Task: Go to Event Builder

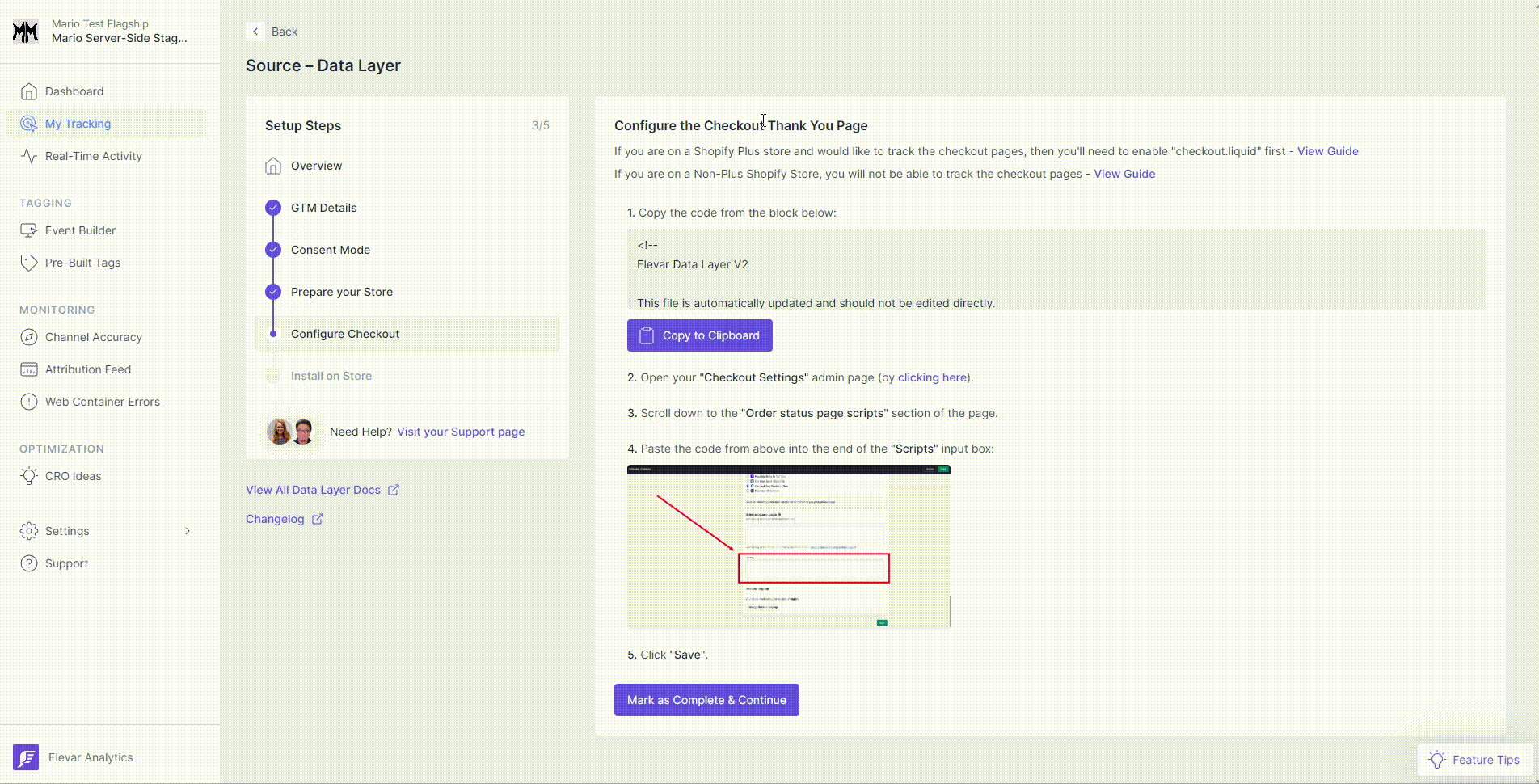Action: tap(107, 230)
